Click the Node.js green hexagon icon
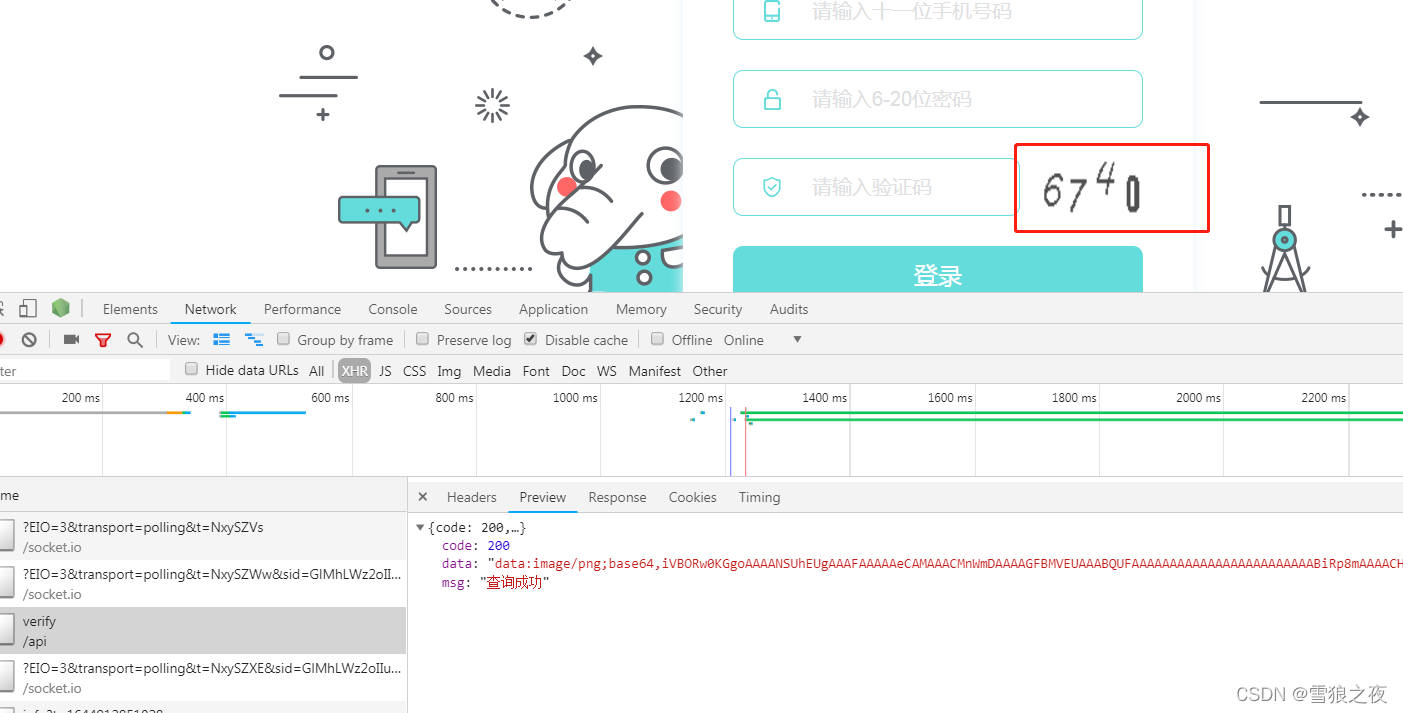This screenshot has height=713, width=1403. tap(60, 308)
